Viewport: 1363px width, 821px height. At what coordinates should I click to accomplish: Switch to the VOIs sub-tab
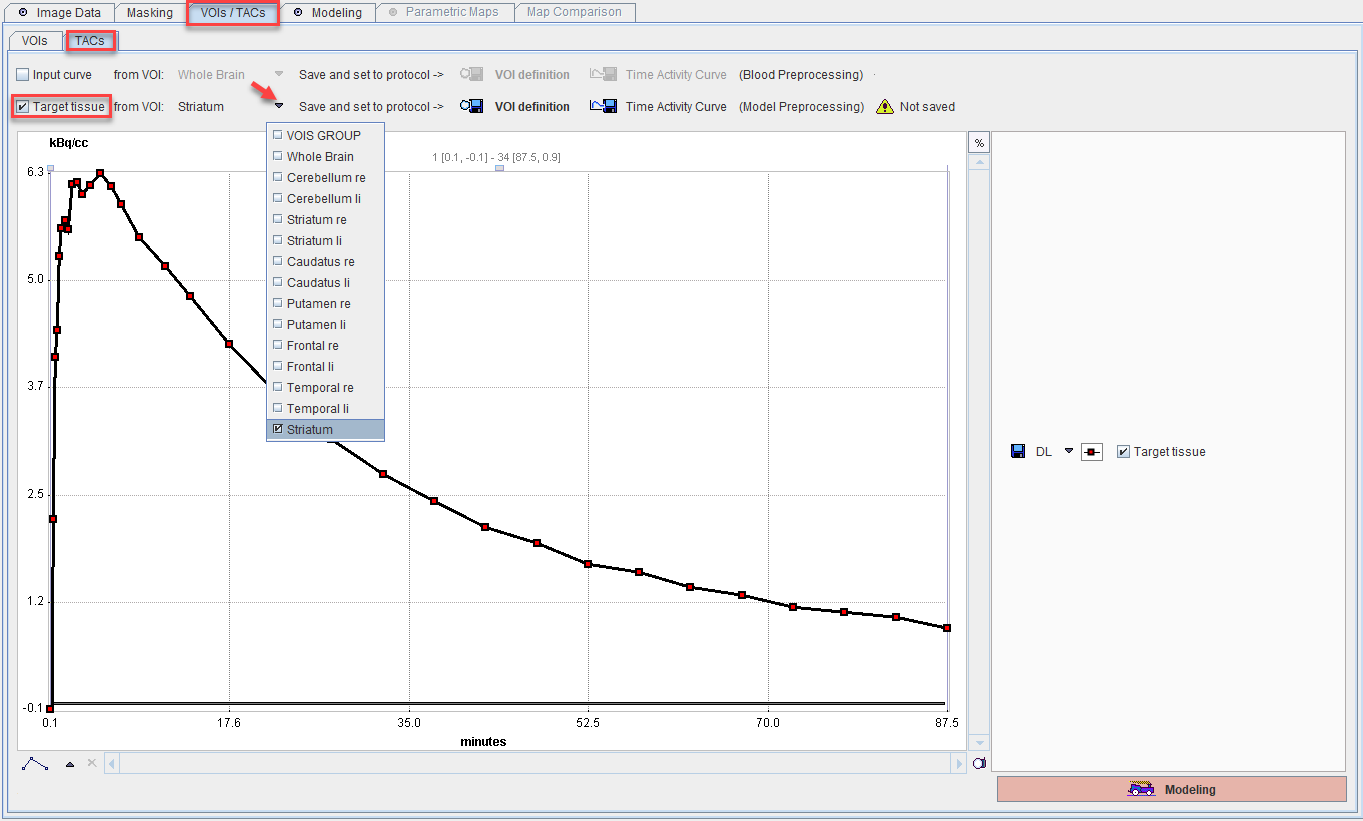[34, 41]
